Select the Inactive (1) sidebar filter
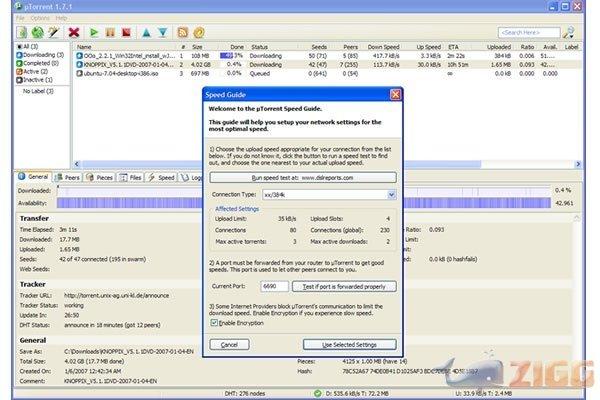This screenshot has height=400, width=600. (x=34, y=80)
